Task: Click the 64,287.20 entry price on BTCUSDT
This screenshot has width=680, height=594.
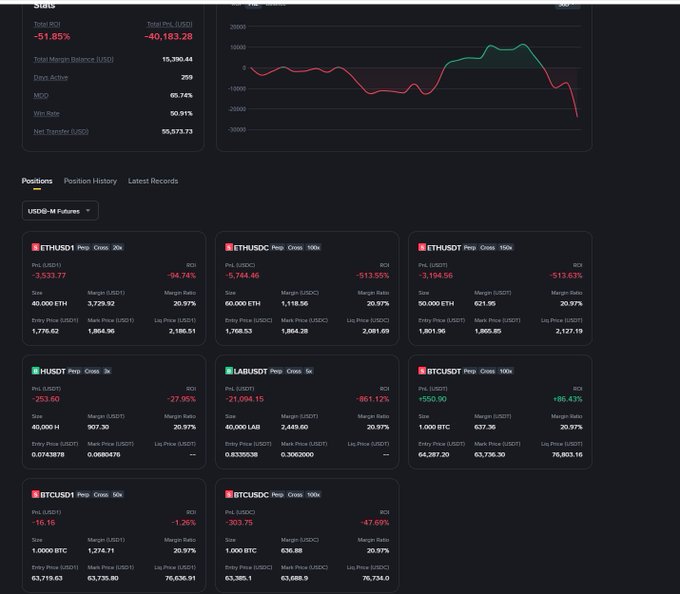Action: (x=434, y=454)
